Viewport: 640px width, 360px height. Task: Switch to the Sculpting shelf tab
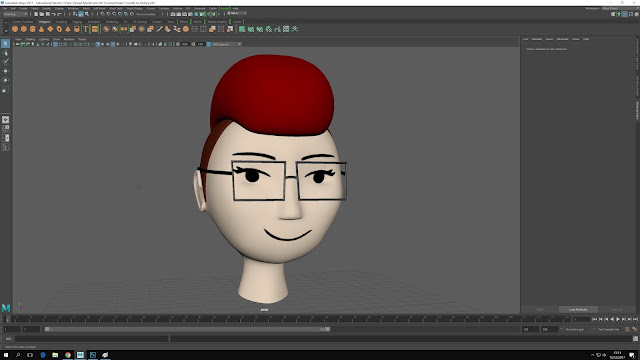(61, 22)
